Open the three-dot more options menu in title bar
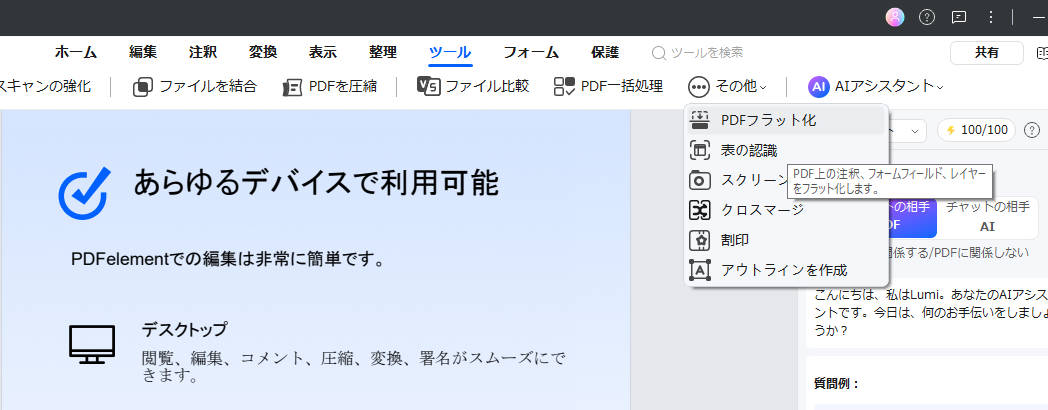 [991, 17]
